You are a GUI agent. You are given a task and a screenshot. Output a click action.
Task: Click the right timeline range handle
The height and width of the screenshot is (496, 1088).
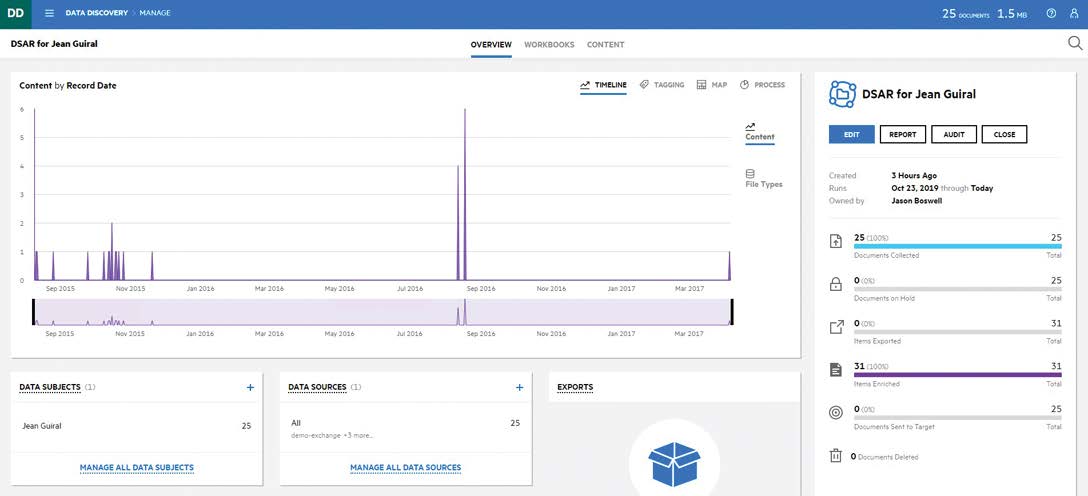pyautogui.click(x=731, y=311)
